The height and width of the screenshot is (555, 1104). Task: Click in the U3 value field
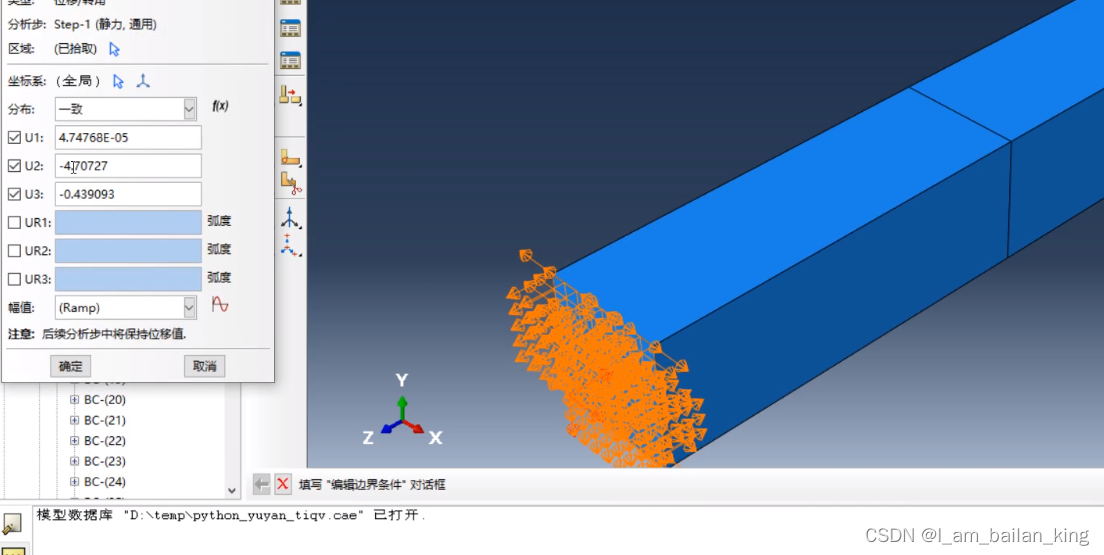coord(128,194)
